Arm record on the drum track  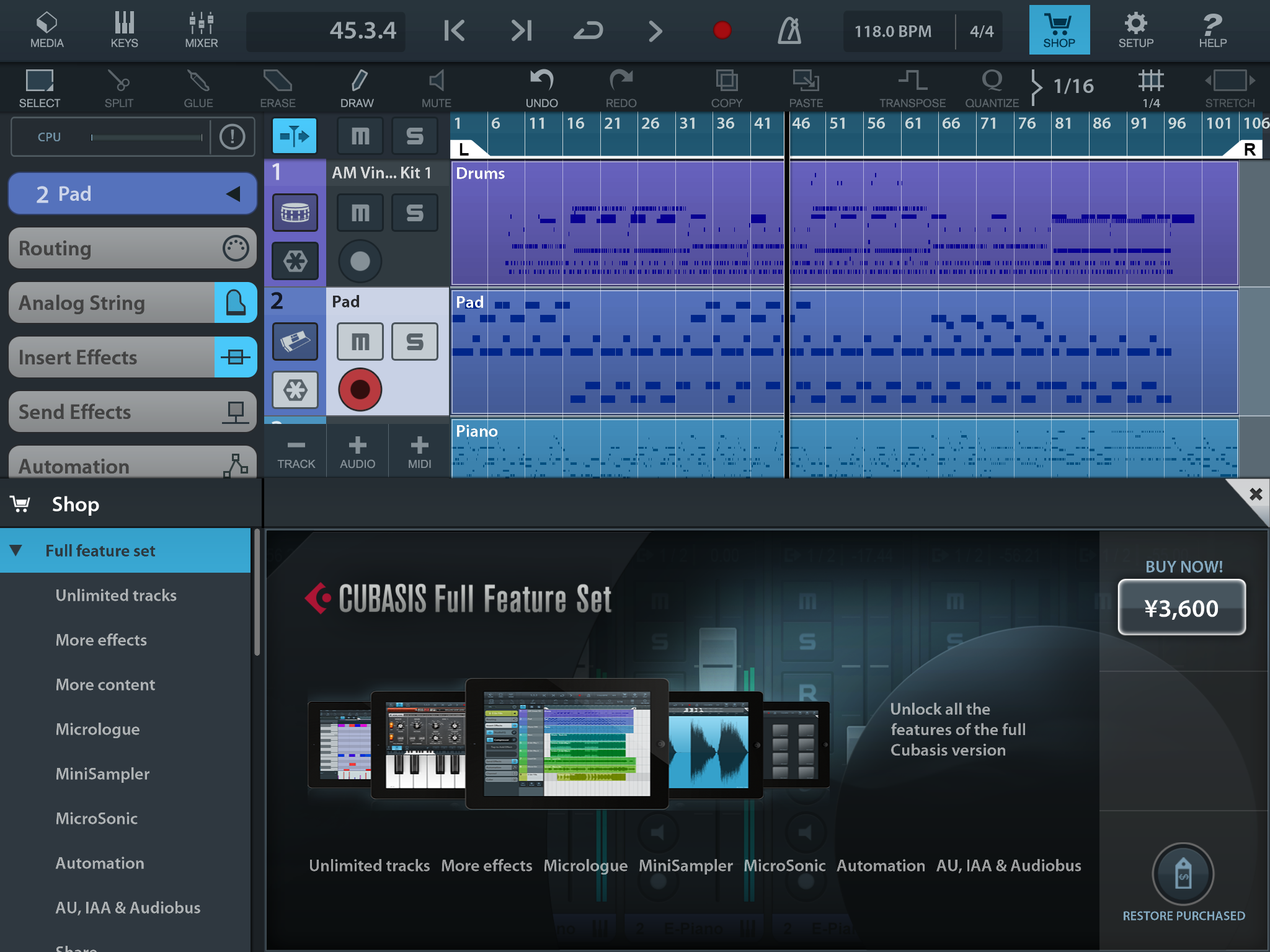(x=360, y=261)
